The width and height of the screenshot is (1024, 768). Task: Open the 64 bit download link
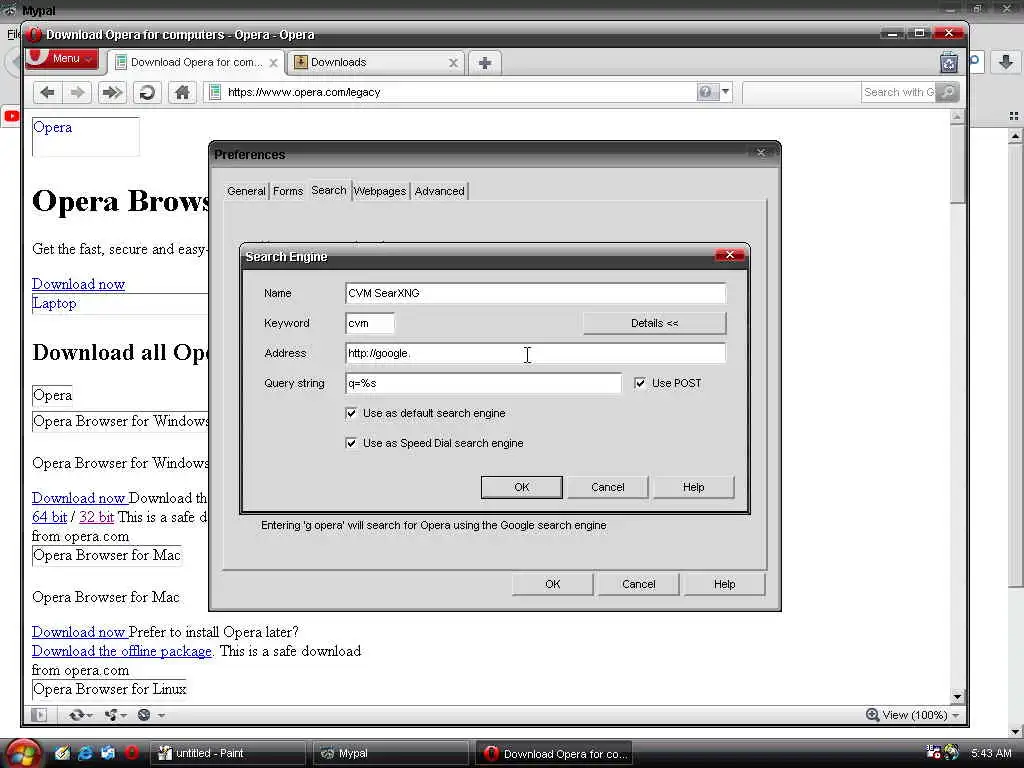point(50,517)
